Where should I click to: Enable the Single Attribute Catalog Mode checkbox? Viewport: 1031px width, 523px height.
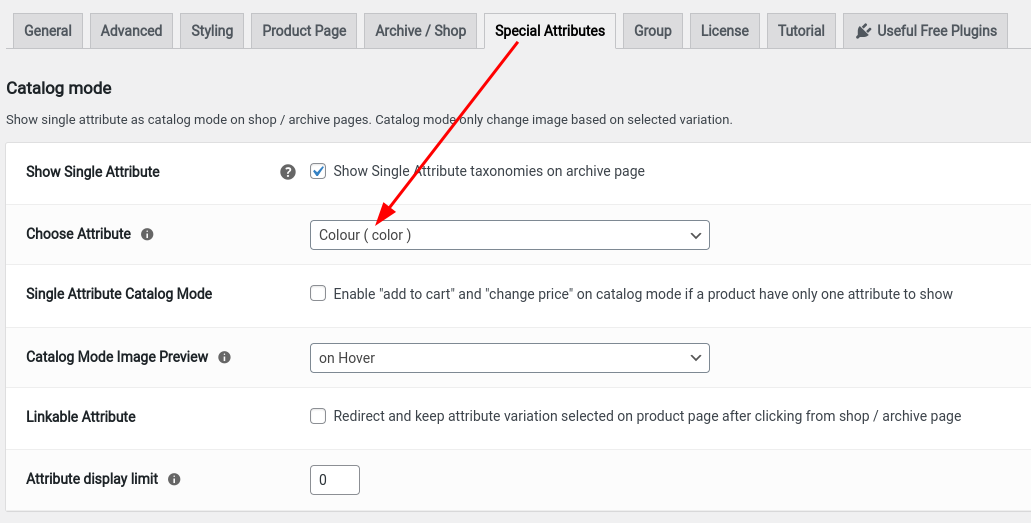point(318,293)
